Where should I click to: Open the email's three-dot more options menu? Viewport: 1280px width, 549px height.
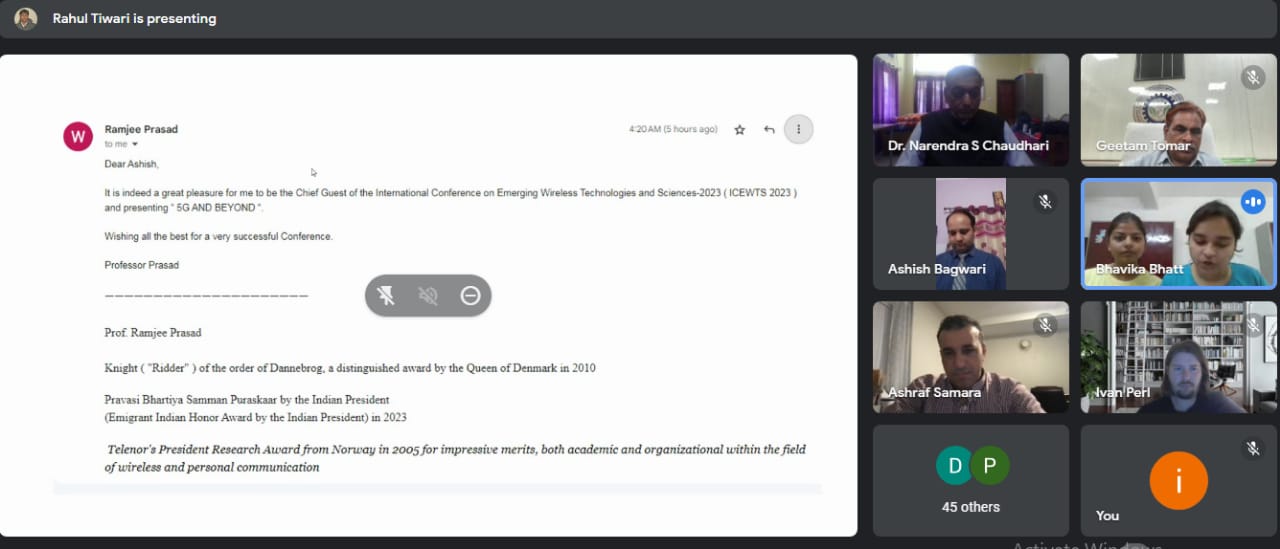coord(798,129)
